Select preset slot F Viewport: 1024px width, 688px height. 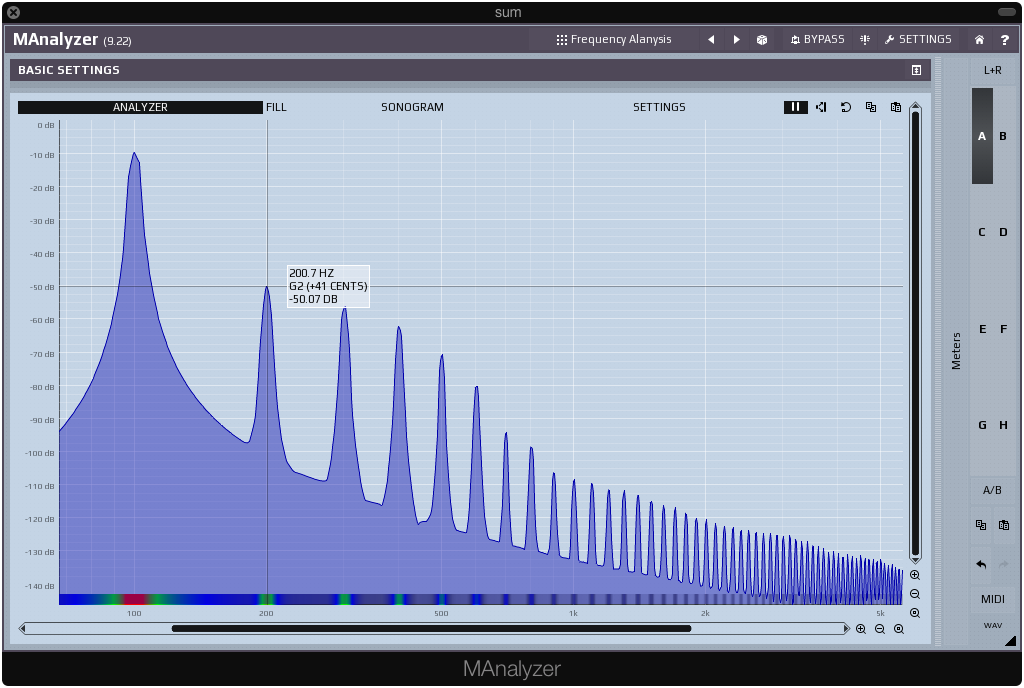[x=1003, y=329]
